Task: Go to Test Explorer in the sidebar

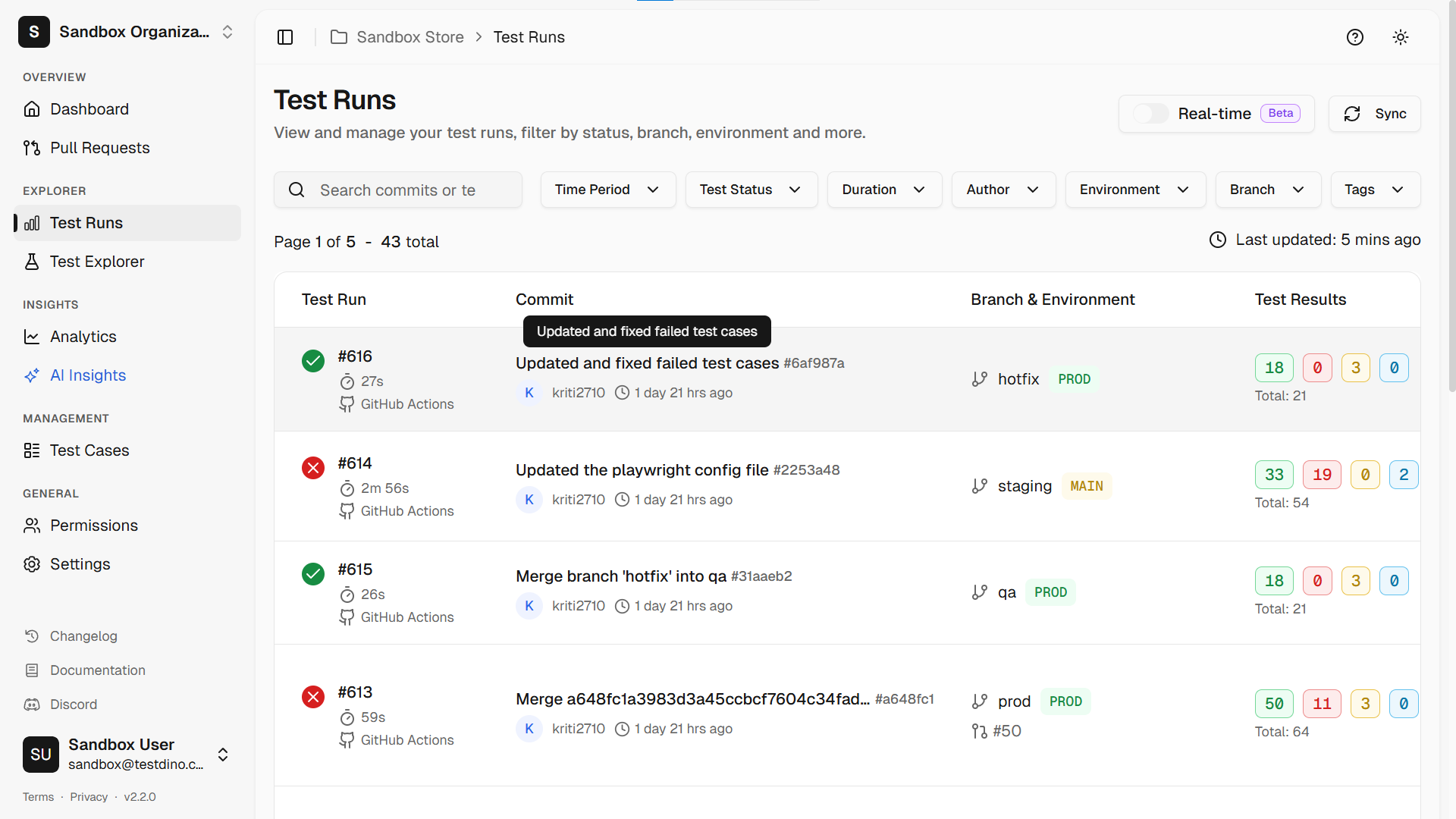Action: pos(96,262)
